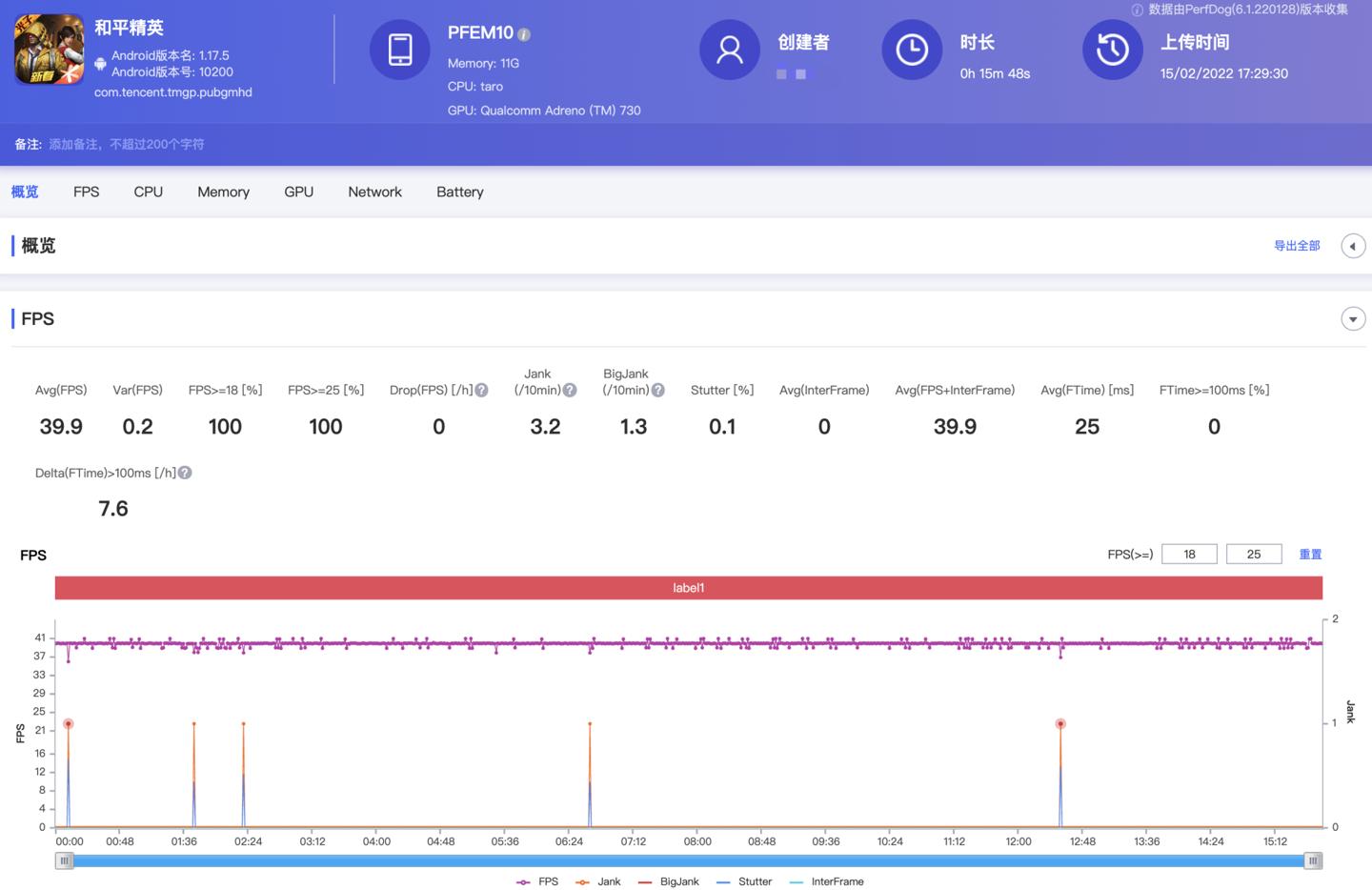Open the Jank(/10min) help icon
Screen dimensions: 1372x890
tap(569, 388)
